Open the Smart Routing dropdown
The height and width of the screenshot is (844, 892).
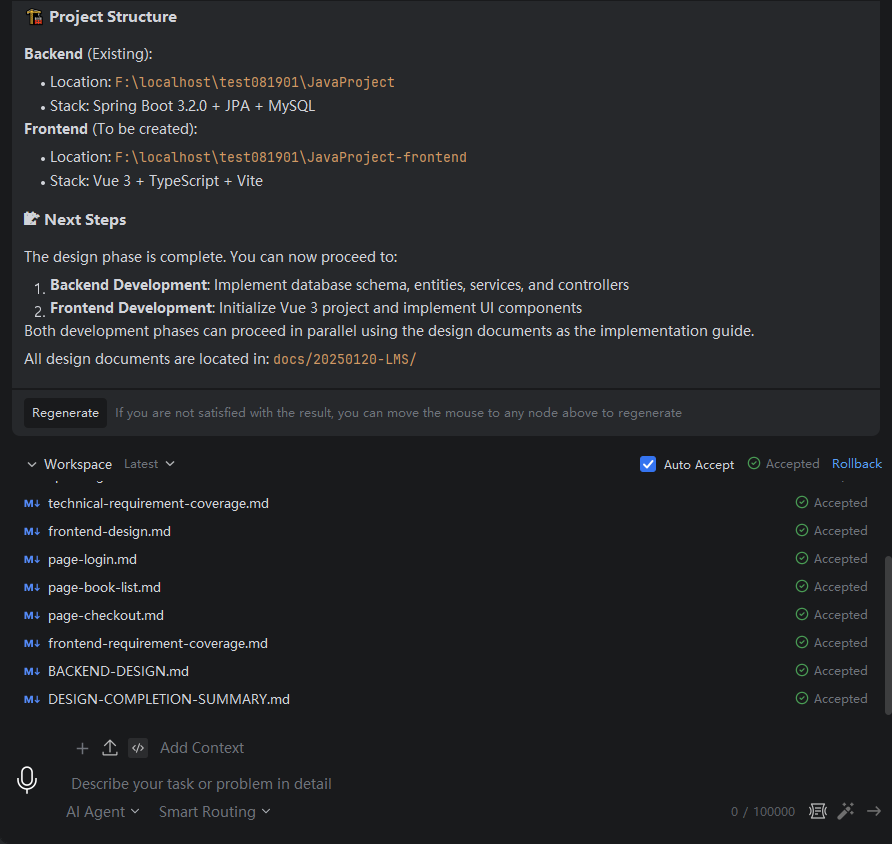coord(214,812)
